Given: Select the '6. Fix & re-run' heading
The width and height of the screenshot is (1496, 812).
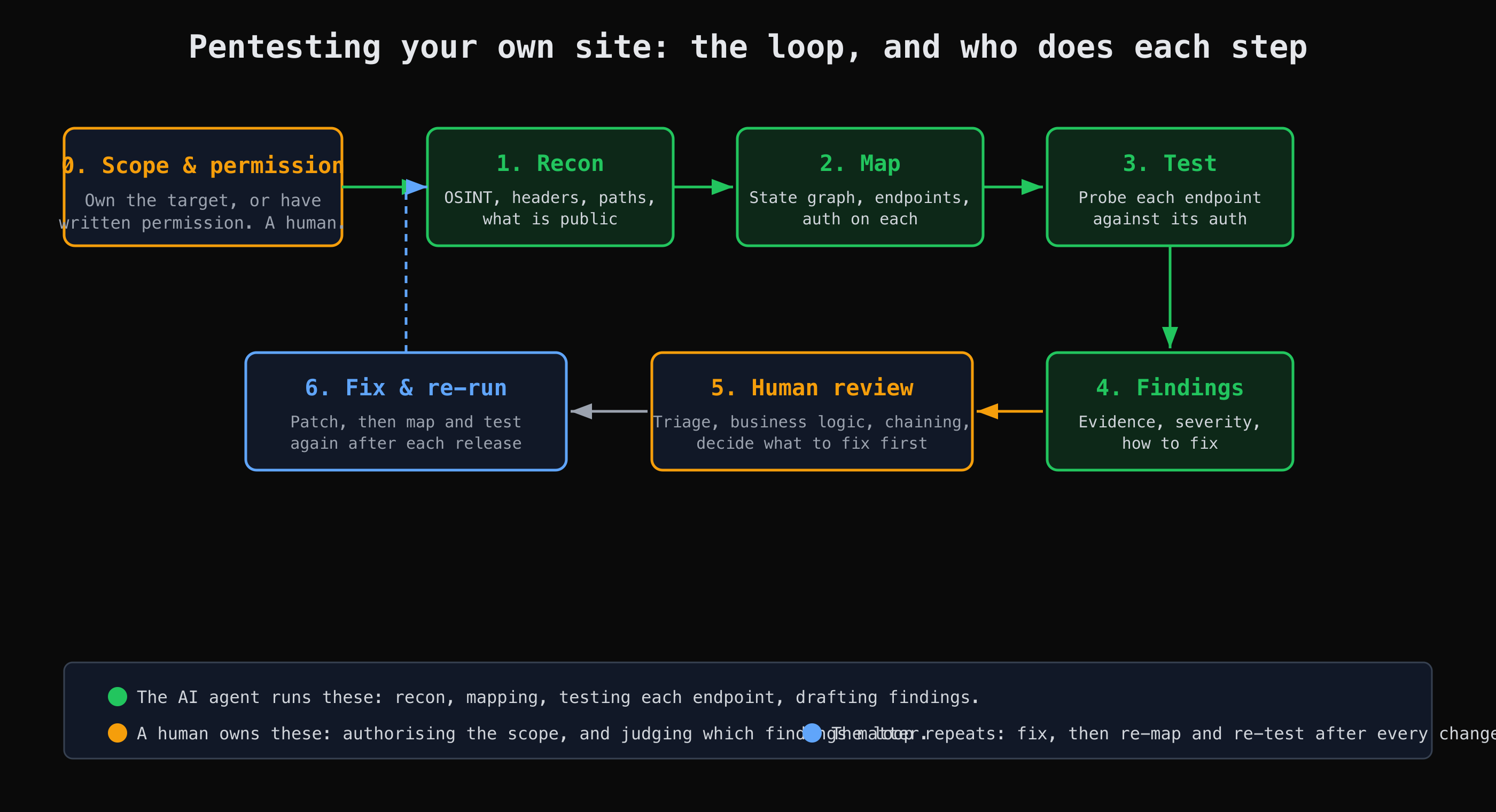Looking at the screenshot, I should 406,387.
